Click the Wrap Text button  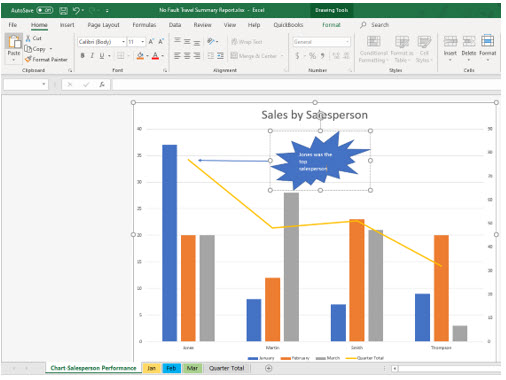point(247,42)
